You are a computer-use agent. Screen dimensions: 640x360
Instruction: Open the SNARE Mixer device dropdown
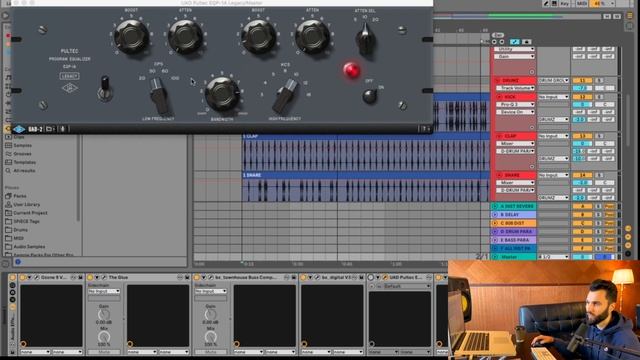coord(515,182)
